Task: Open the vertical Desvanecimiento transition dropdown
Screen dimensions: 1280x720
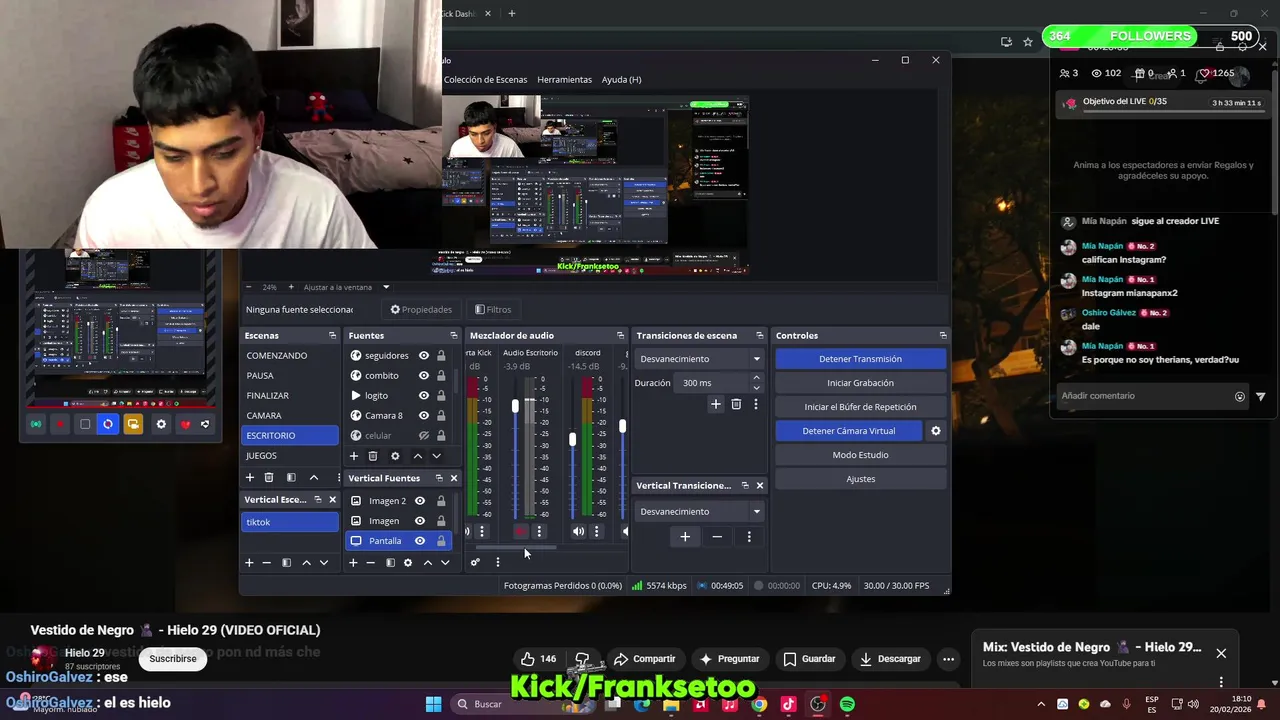Action: click(x=700, y=512)
